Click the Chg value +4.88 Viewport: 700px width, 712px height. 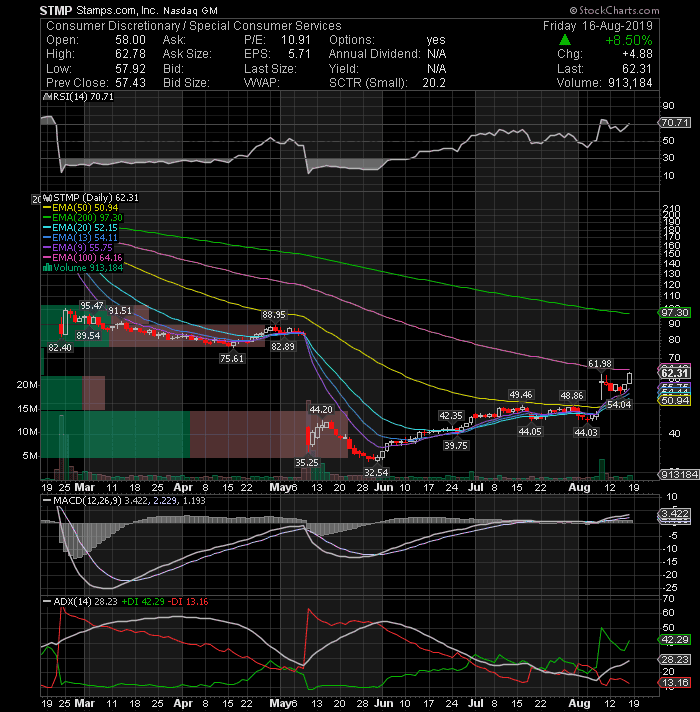click(x=637, y=54)
